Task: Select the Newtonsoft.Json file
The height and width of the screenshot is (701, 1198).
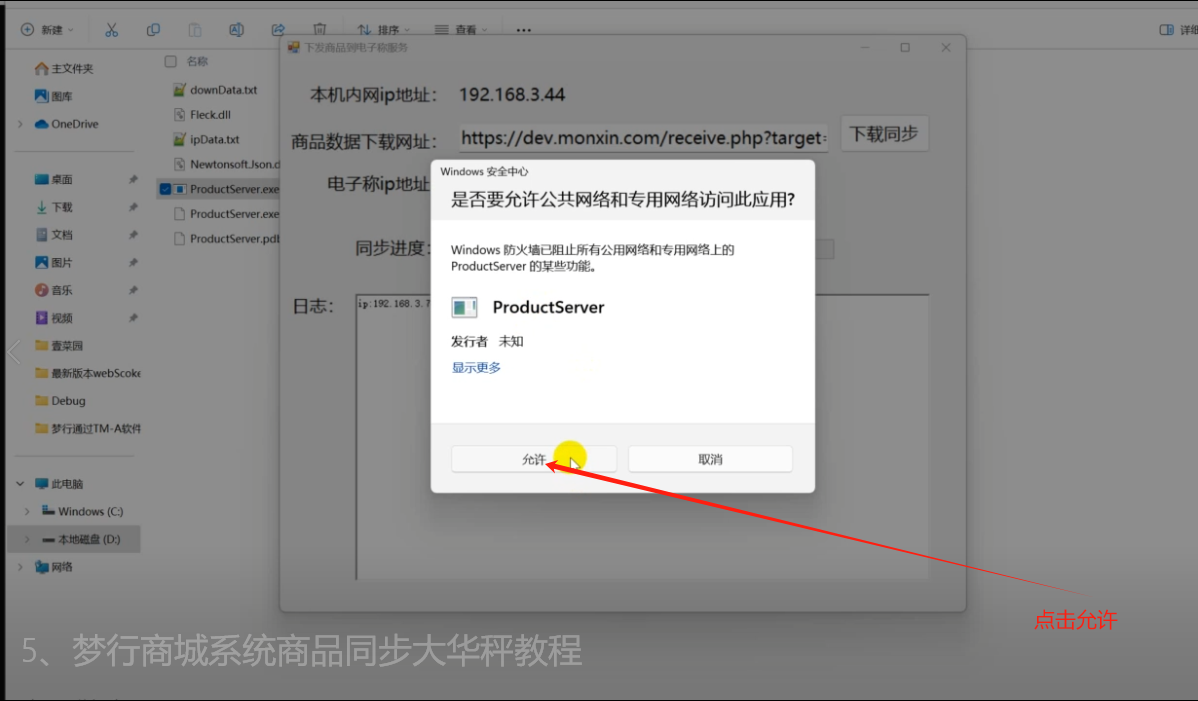Action: point(226,164)
